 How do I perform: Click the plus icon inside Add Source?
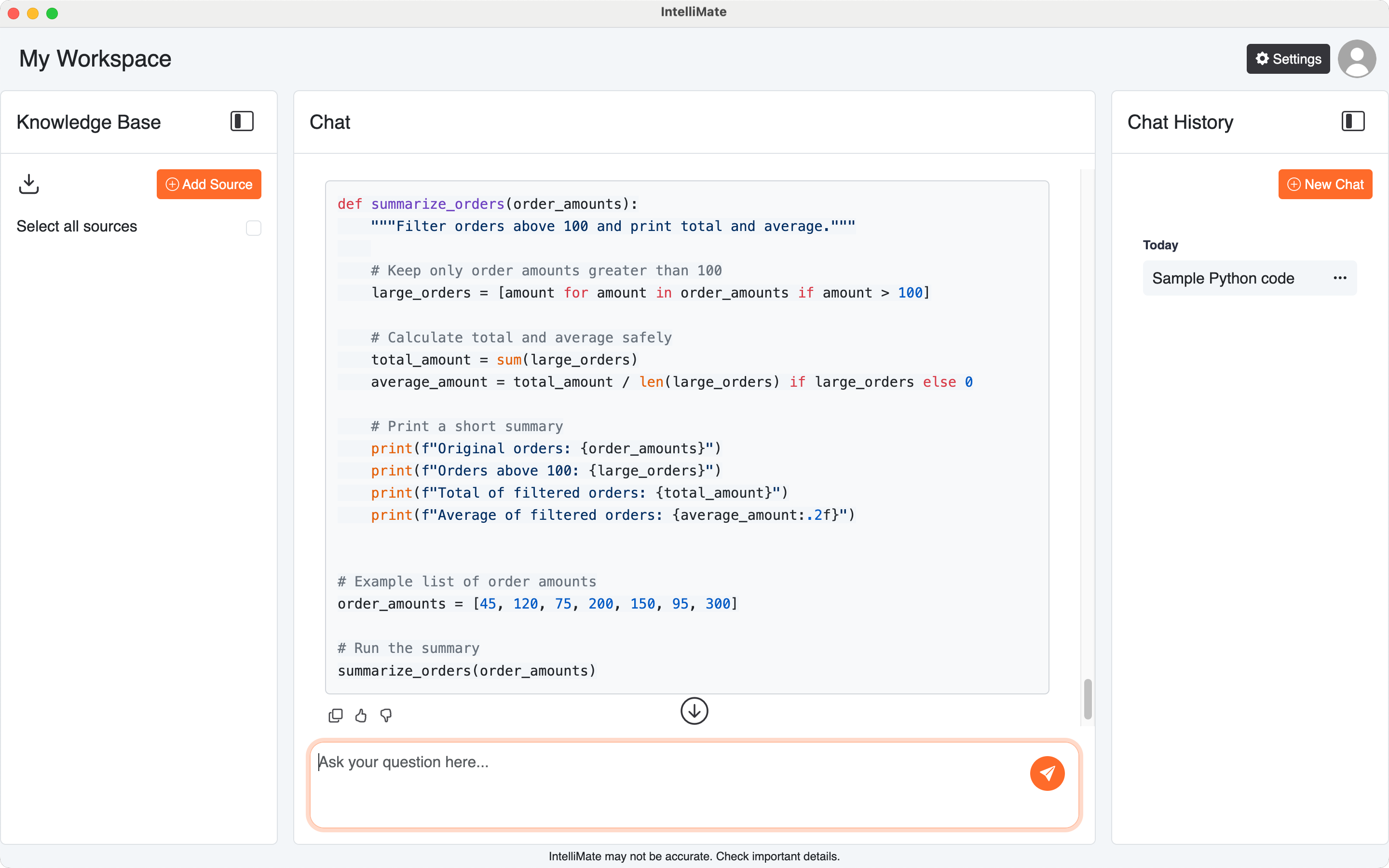pos(172,184)
